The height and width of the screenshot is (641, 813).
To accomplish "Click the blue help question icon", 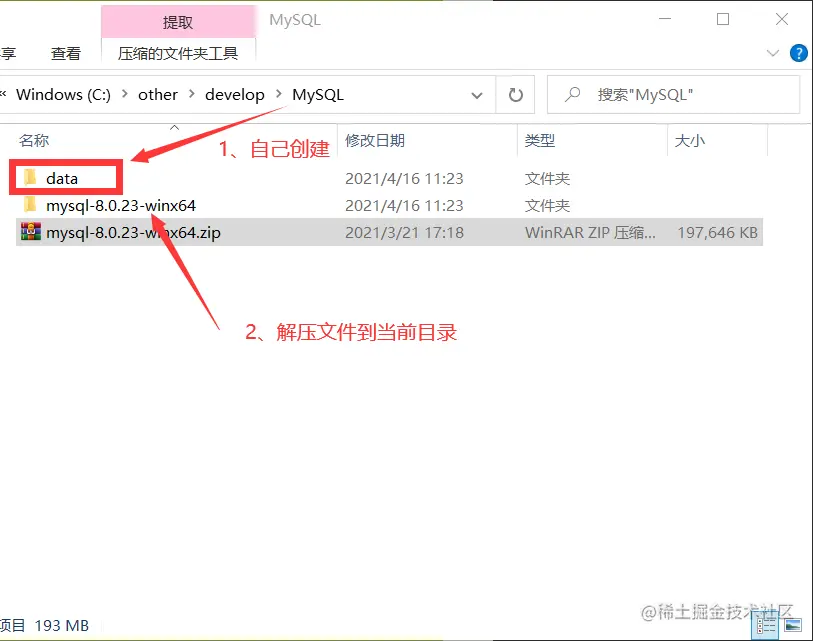I will click(798, 53).
